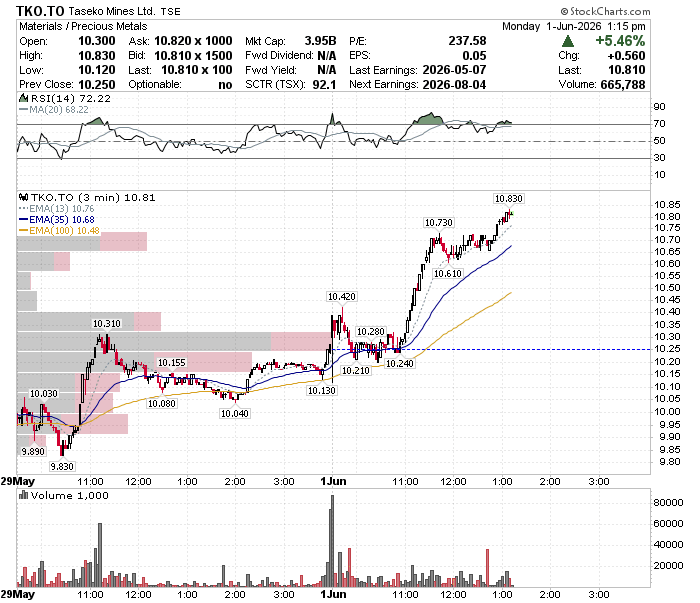Click the 10.310 price label

coord(107,324)
